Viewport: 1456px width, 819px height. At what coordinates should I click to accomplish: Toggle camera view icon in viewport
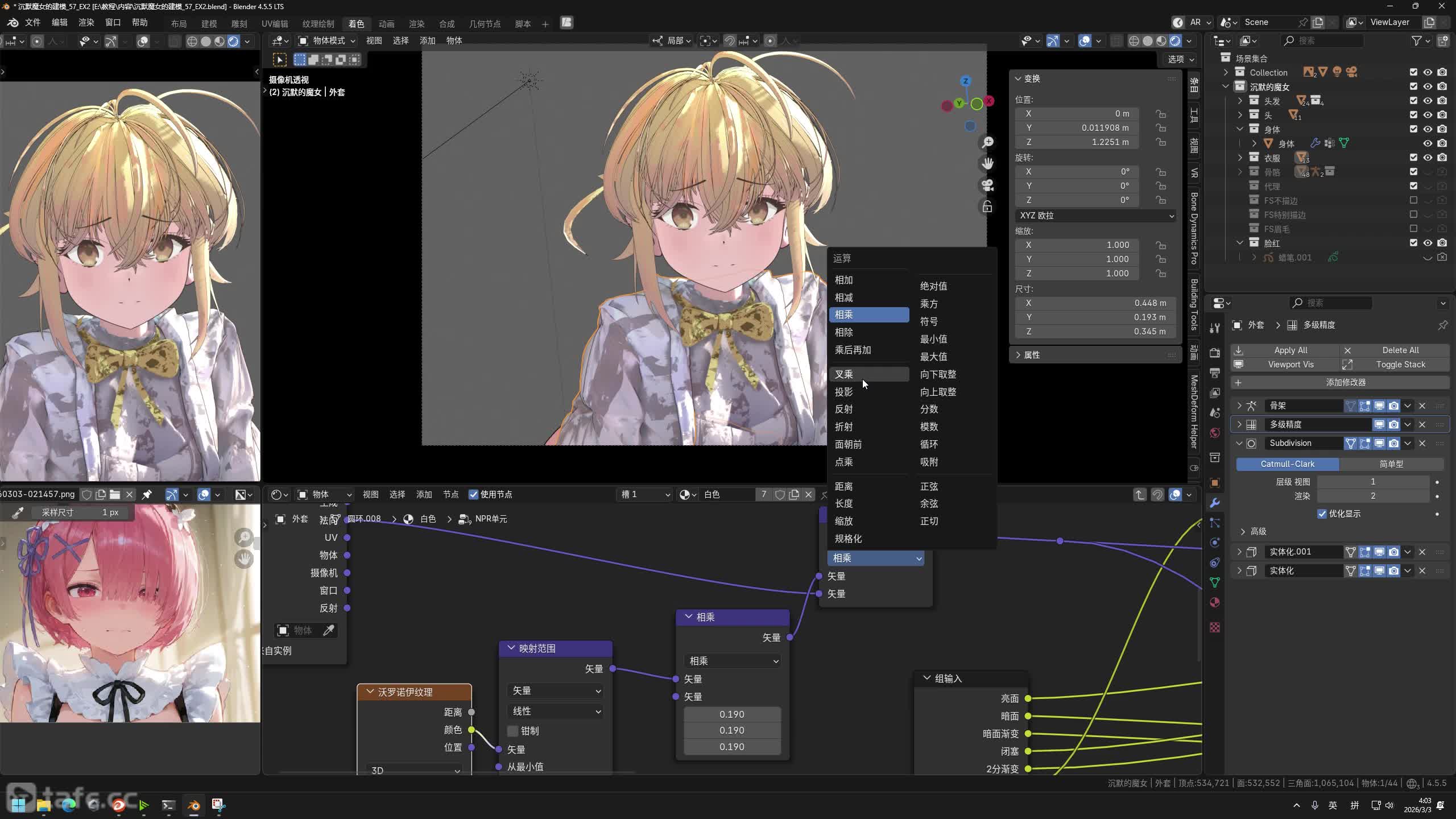[x=988, y=185]
